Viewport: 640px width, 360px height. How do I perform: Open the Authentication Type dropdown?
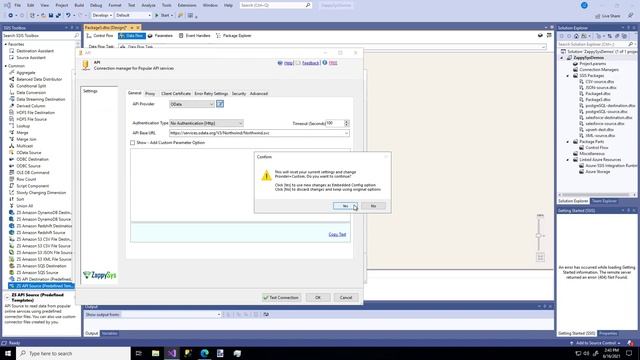click(206, 123)
